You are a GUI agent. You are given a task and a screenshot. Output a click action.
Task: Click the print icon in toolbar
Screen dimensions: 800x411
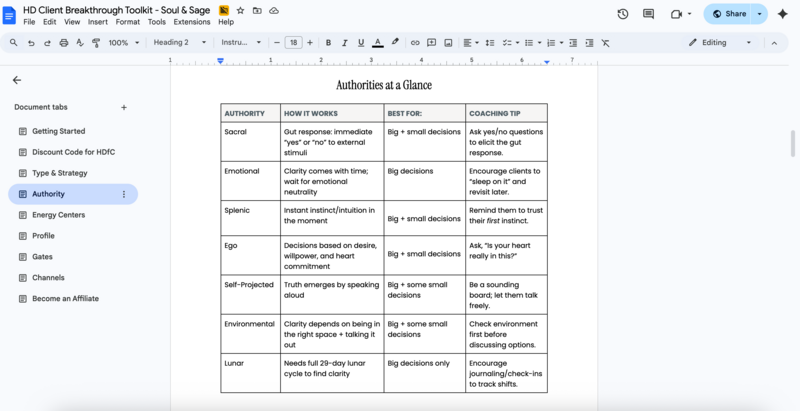64,43
